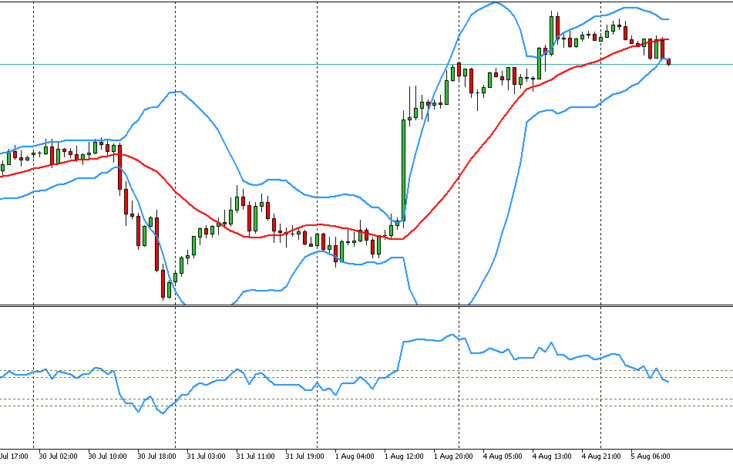Click the 30 Jul 18:00 time label
The width and height of the screenshot is (733, 465).
pyautogui.click(x=157, y=456)
